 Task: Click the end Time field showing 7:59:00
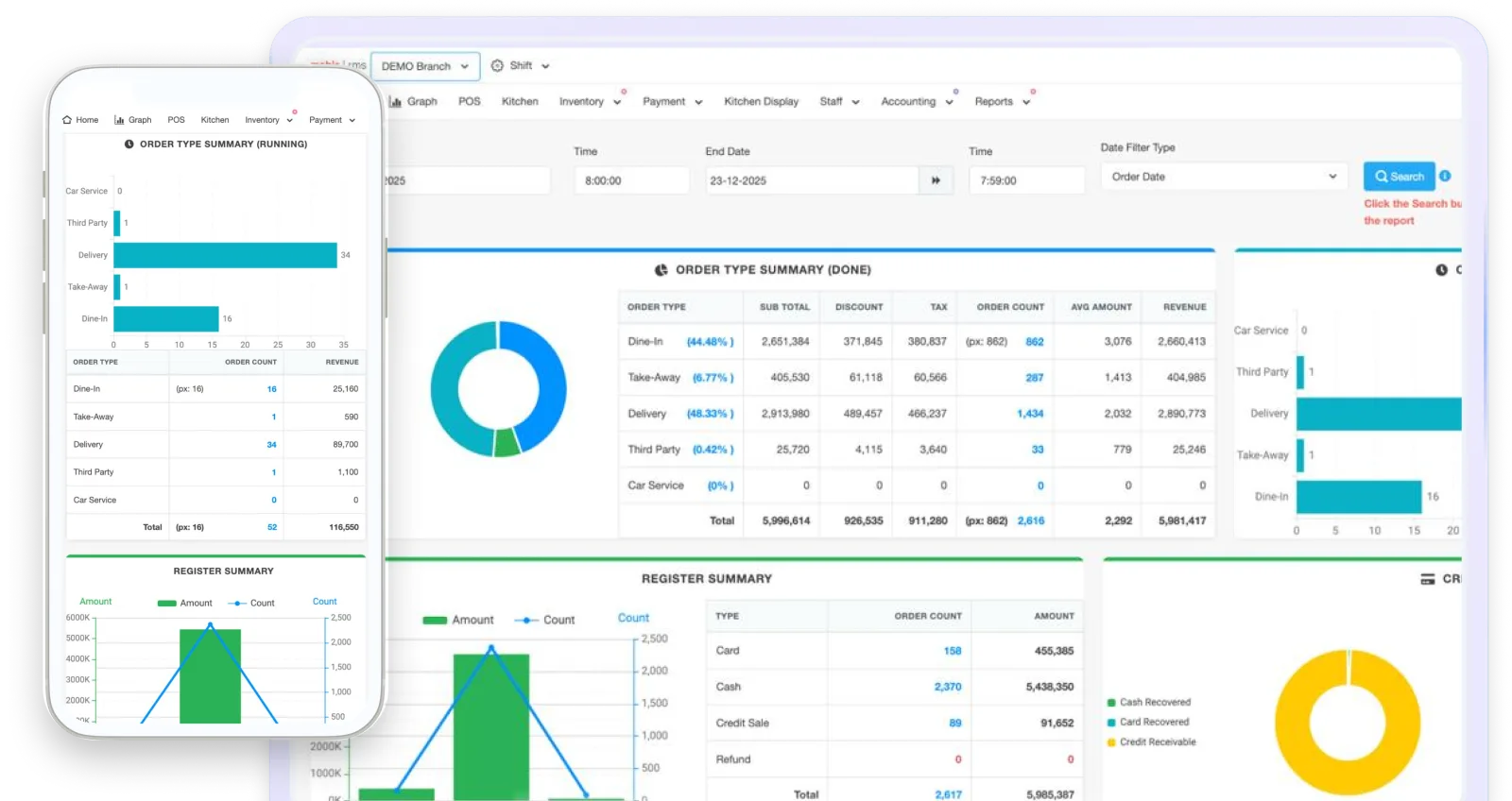point(1027,180)
